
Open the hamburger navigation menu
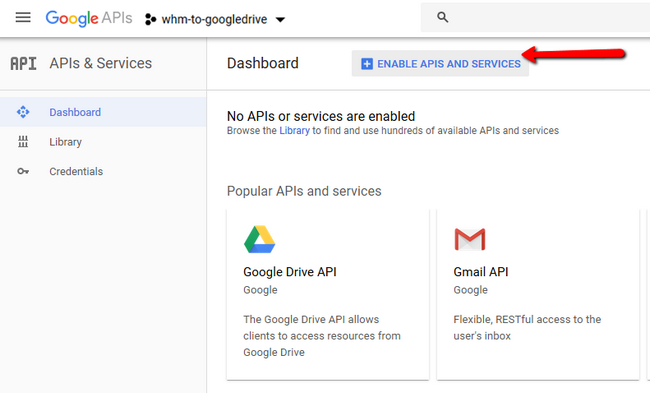(x=23, y=17)
